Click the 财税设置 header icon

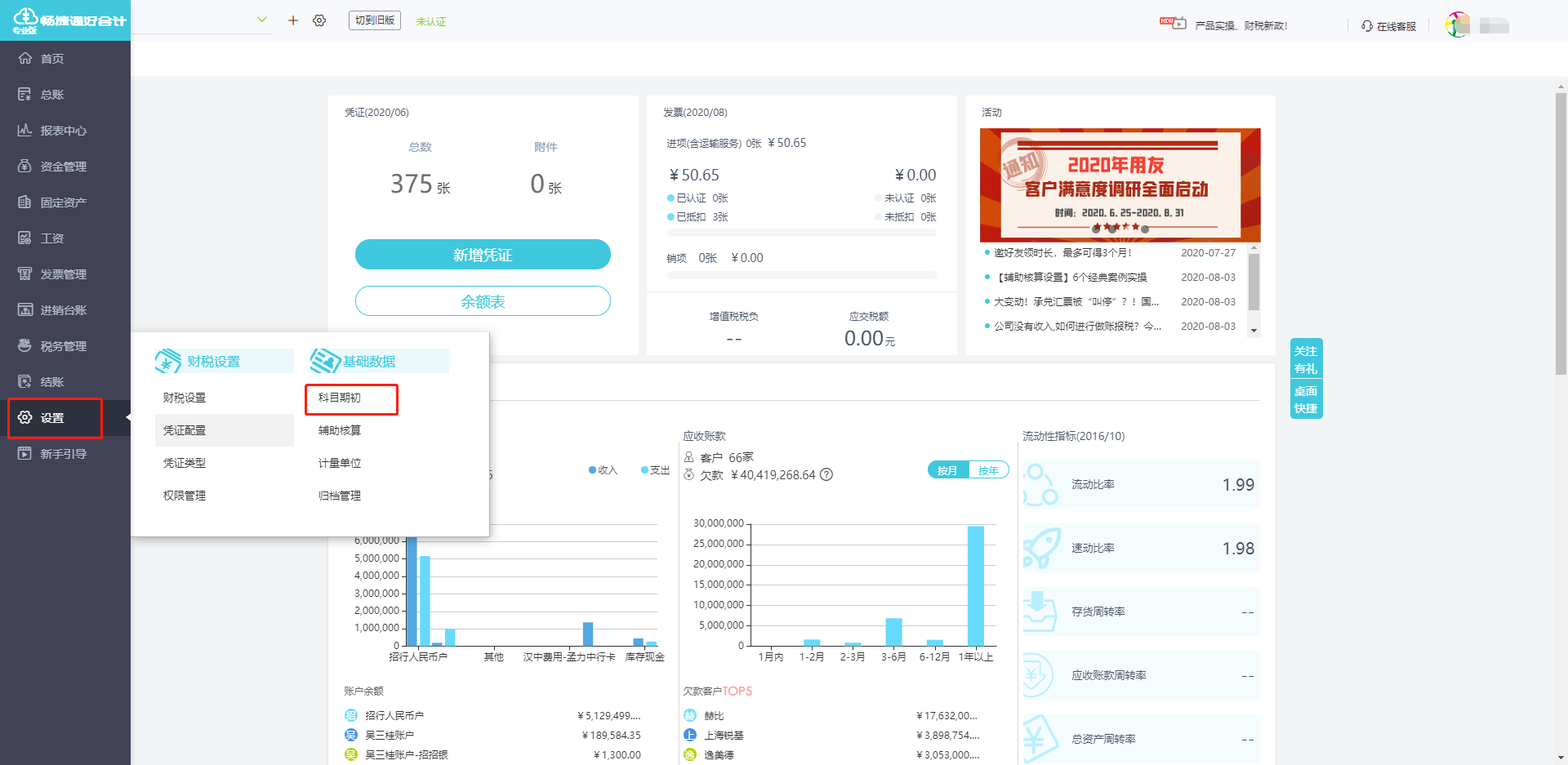(x=168, y=361)
